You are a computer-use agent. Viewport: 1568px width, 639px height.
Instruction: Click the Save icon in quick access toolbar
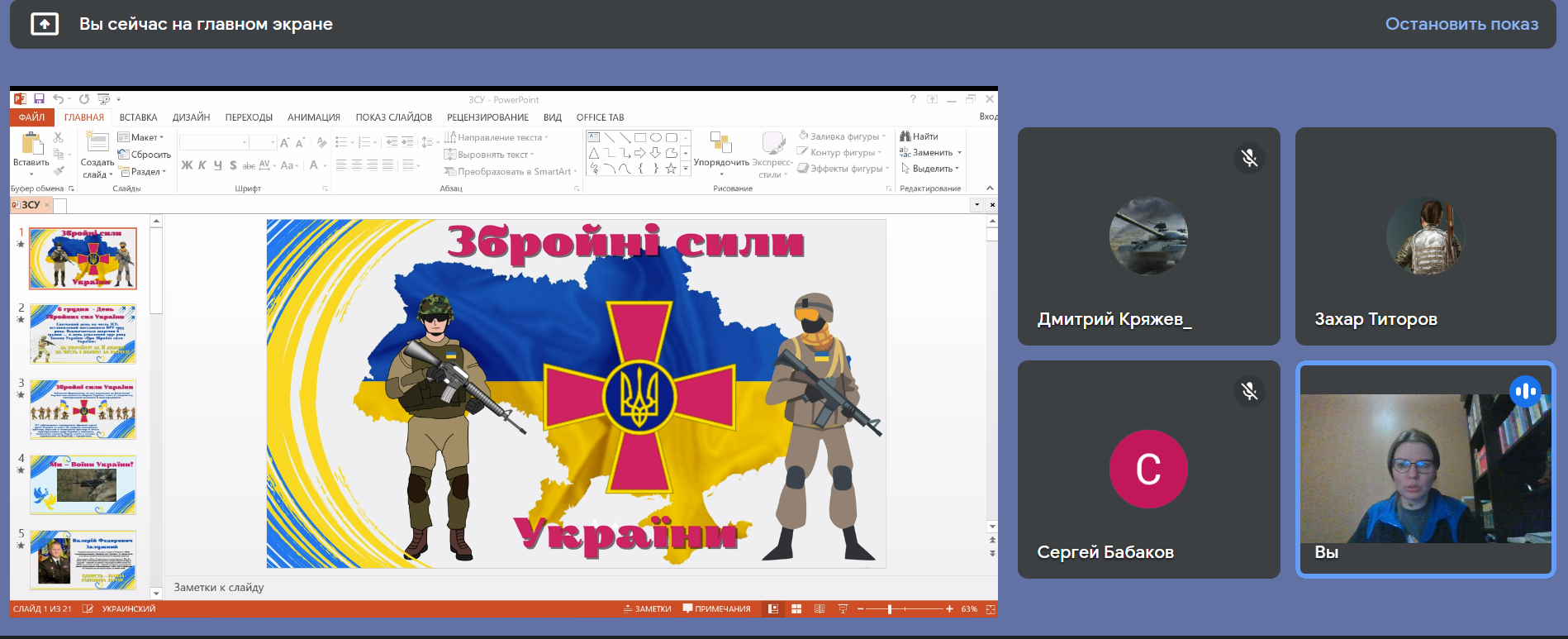pos(39,99)
